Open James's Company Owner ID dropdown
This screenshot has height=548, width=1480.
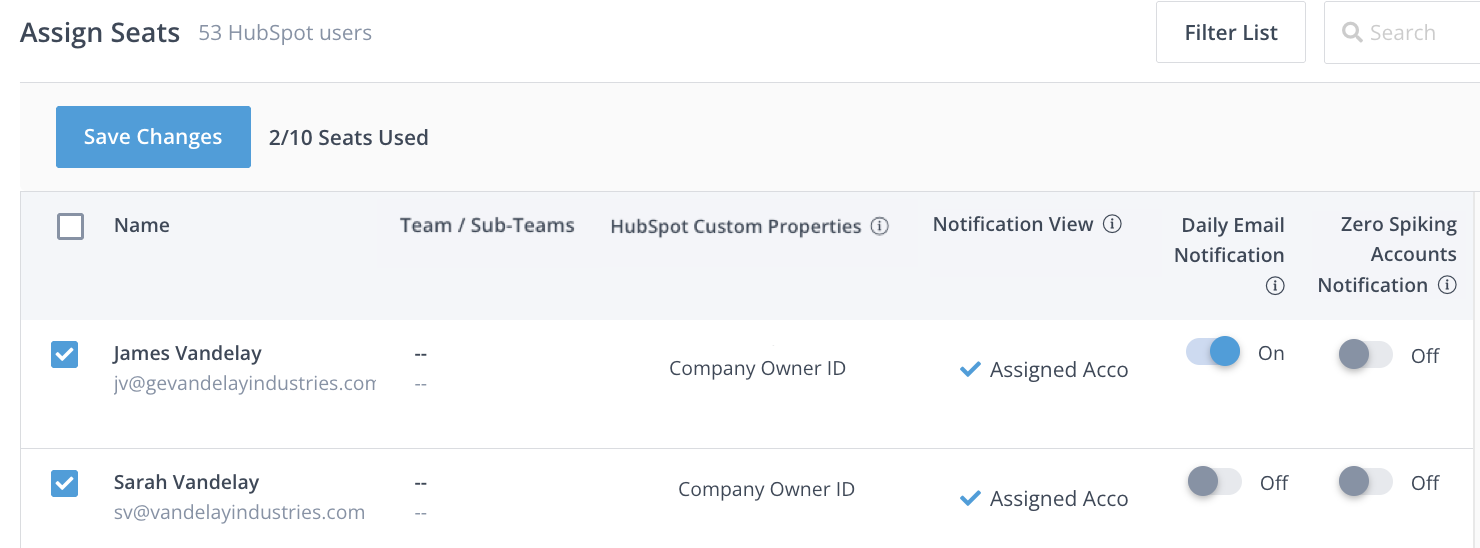(757, 369)
